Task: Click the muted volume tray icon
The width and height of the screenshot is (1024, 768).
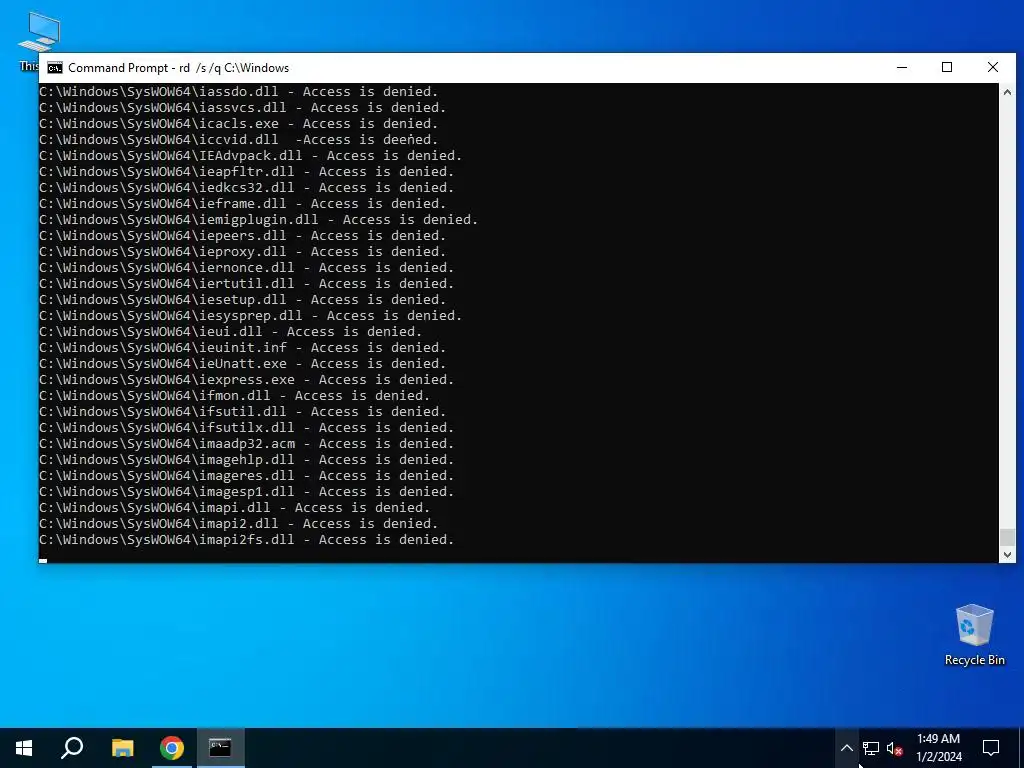Action: (895, 748)
